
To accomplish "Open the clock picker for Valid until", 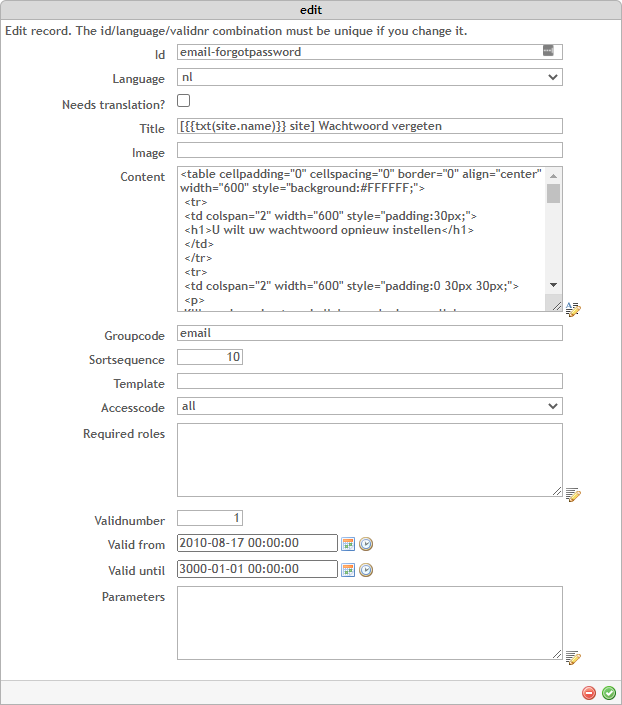I will coord(366,570).
